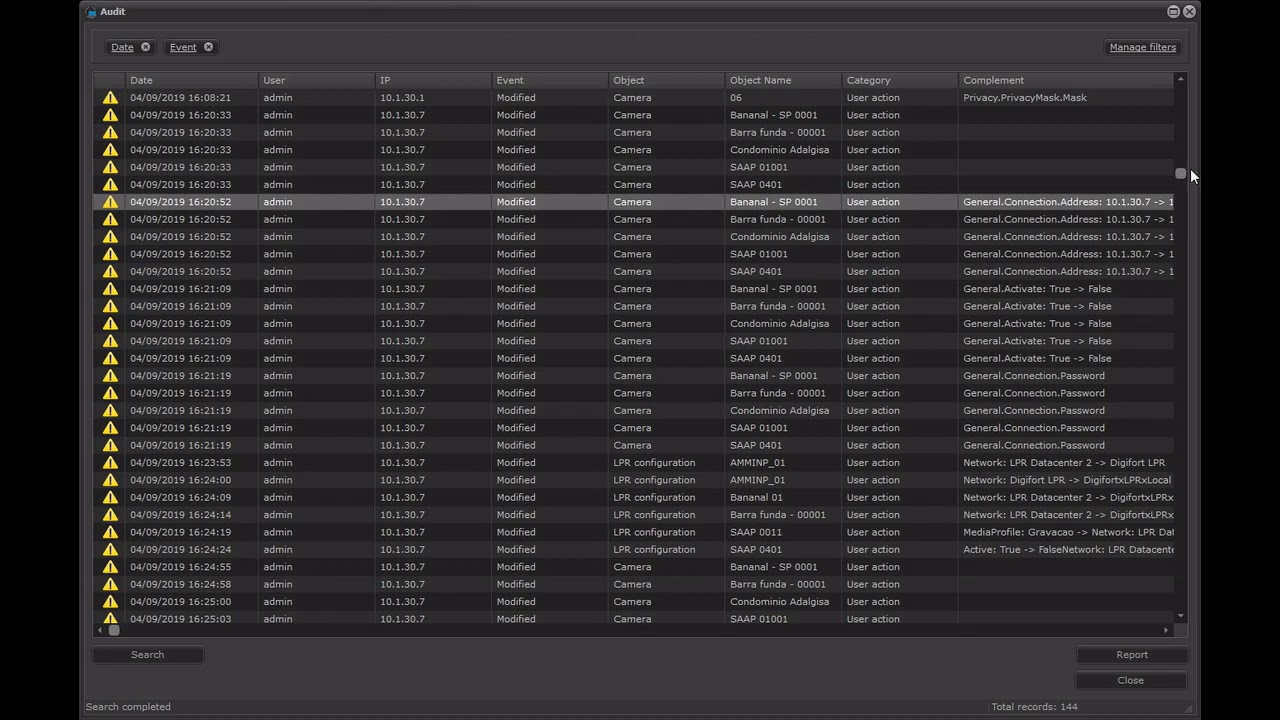The height and width of the screenshot is (720, 1280).
Task: Click warning icon for 16:20:33 Bananal - SP 0001 row
Action: click(110, 115)
